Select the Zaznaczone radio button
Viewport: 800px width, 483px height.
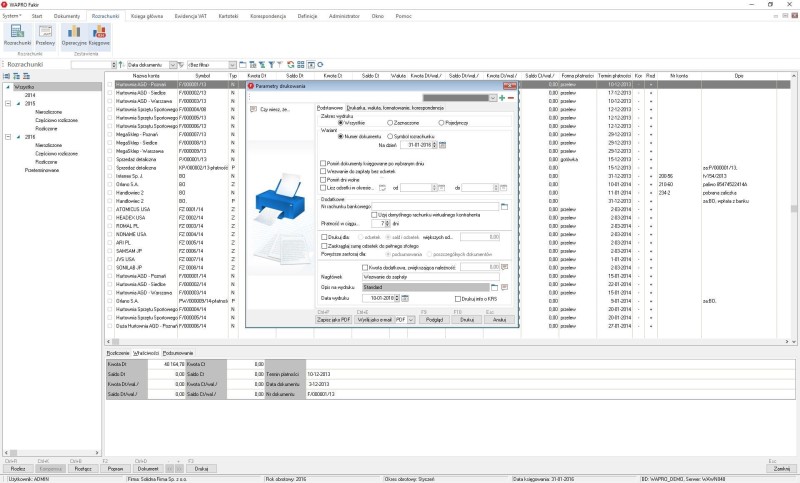[390, 122]
